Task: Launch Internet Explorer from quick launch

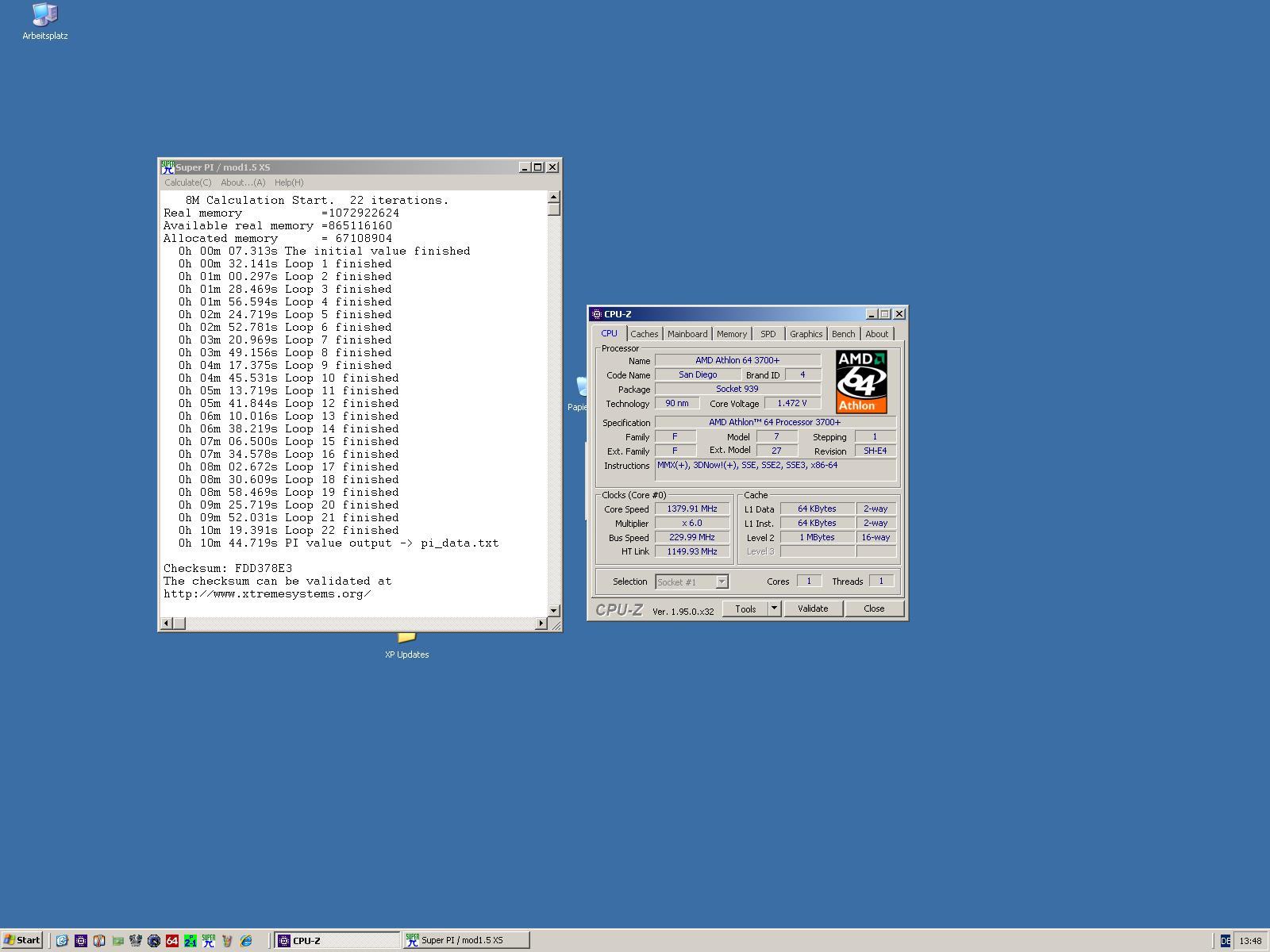Action: pyautogui.click(x=246, y=941)
